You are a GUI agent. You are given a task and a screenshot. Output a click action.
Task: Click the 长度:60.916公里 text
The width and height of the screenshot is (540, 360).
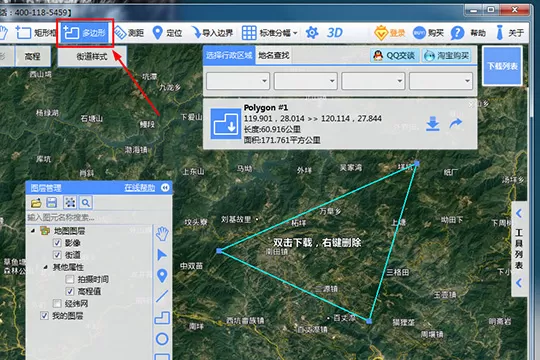(x=272, y=129)
